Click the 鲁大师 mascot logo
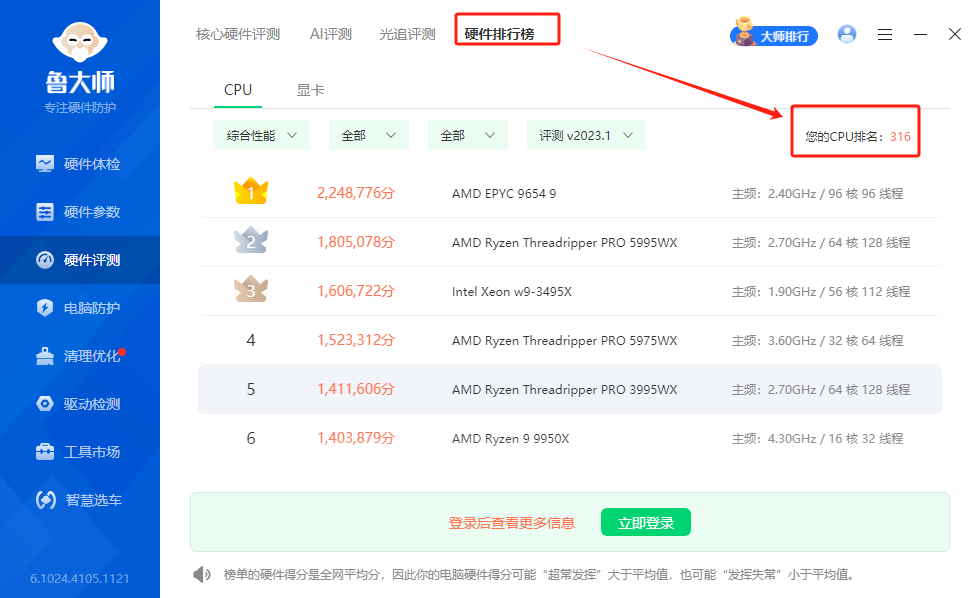979x598 pixels. point(80,42)
